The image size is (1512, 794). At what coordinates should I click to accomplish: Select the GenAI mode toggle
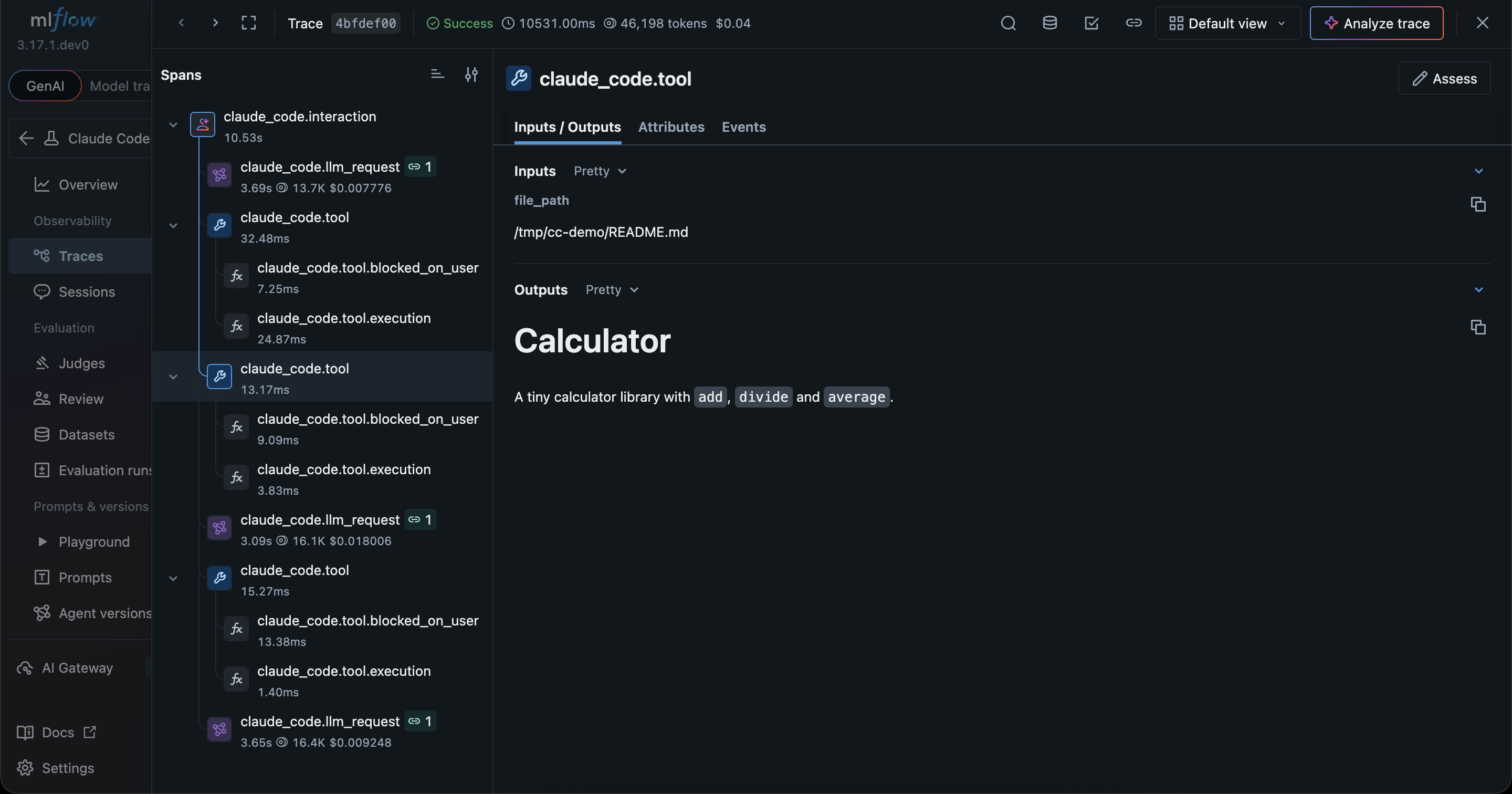[x=45, y=86]
